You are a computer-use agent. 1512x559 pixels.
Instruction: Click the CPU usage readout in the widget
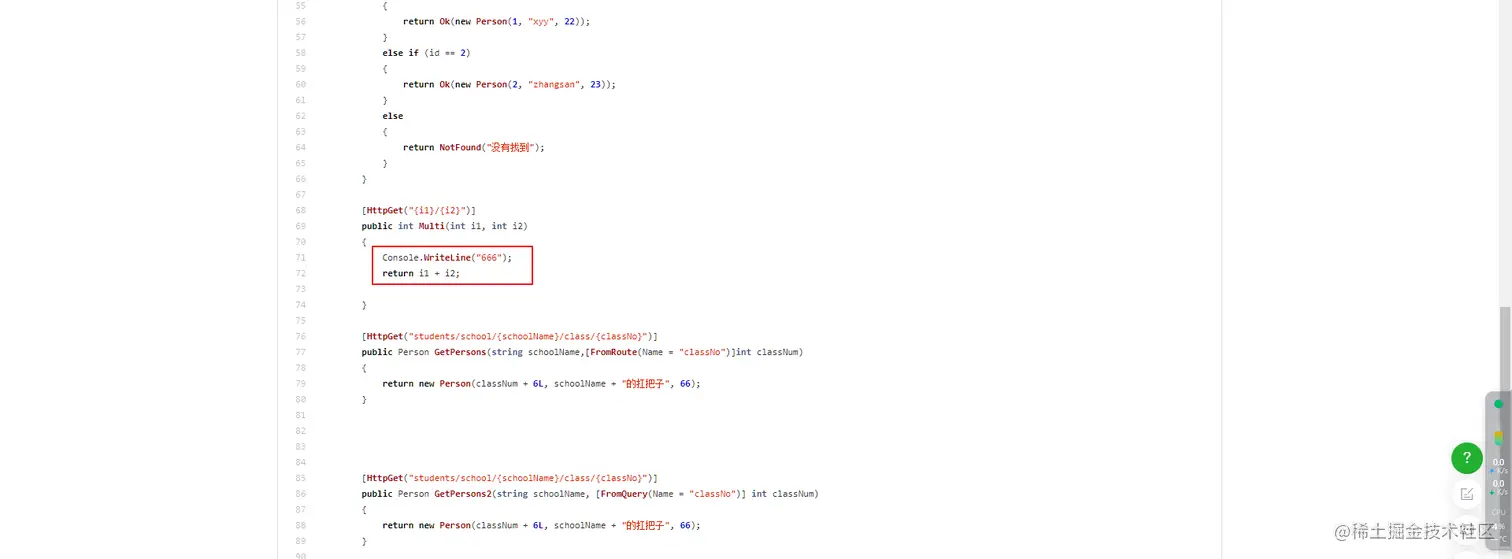click(1499, 518)
